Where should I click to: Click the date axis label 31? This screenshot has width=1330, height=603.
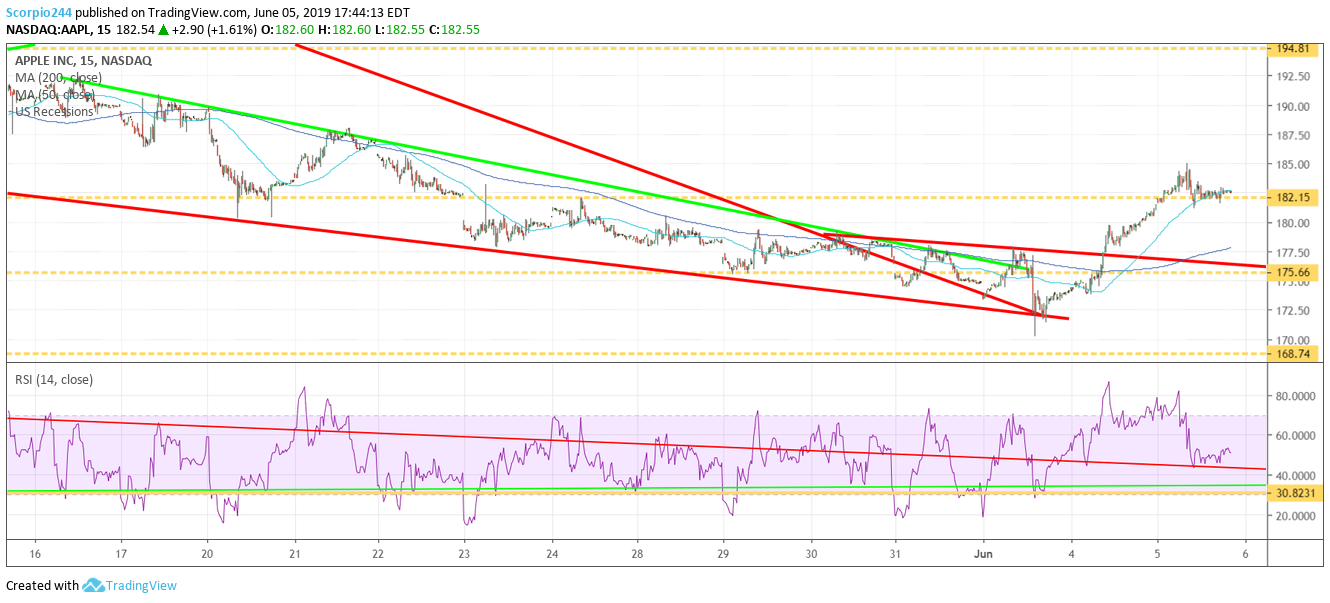pos(897,555)
